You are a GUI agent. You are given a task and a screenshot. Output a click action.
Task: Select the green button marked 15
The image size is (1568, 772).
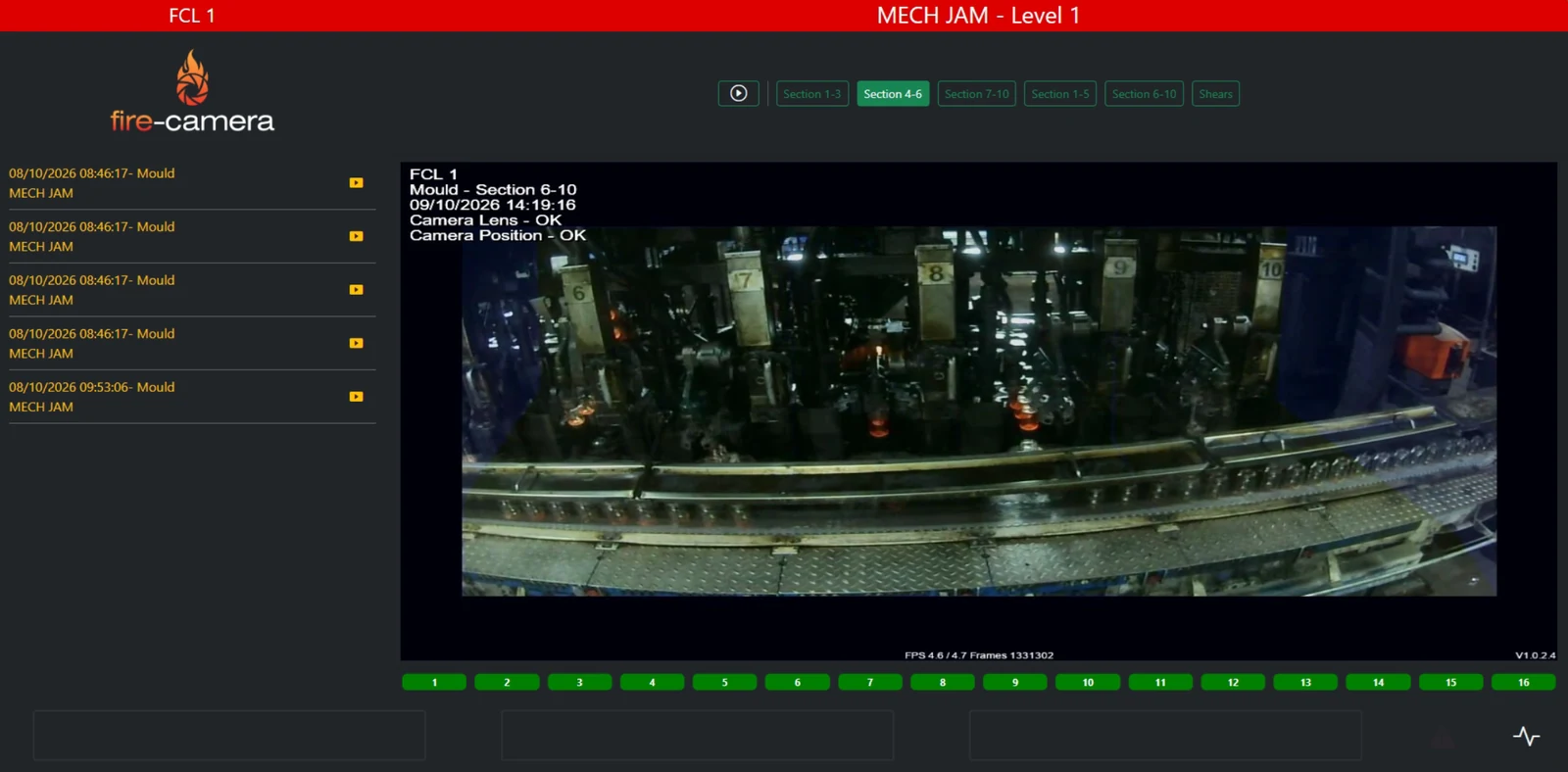[x=1451, y=682]
